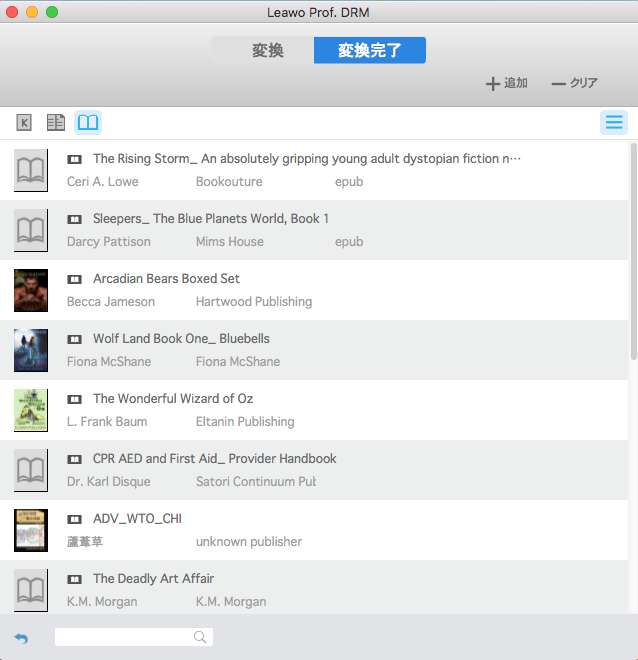
Task: Select The Deadly Art Affair placeholder cover
Action: [x=31, y=590]
